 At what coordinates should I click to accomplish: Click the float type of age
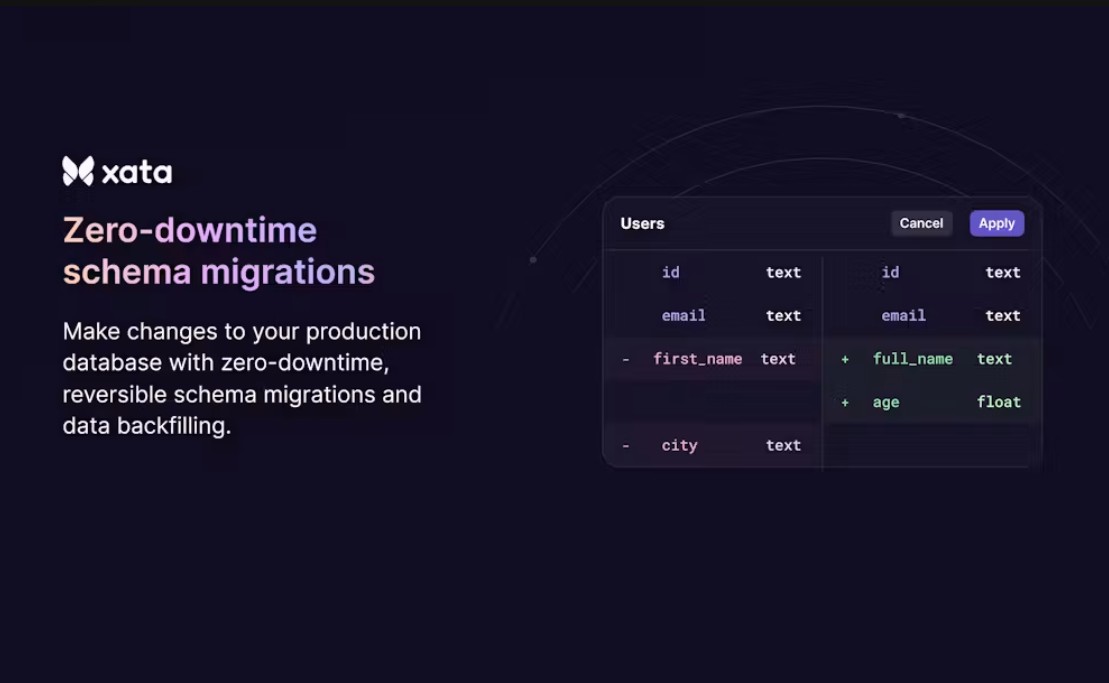(999, 402)
